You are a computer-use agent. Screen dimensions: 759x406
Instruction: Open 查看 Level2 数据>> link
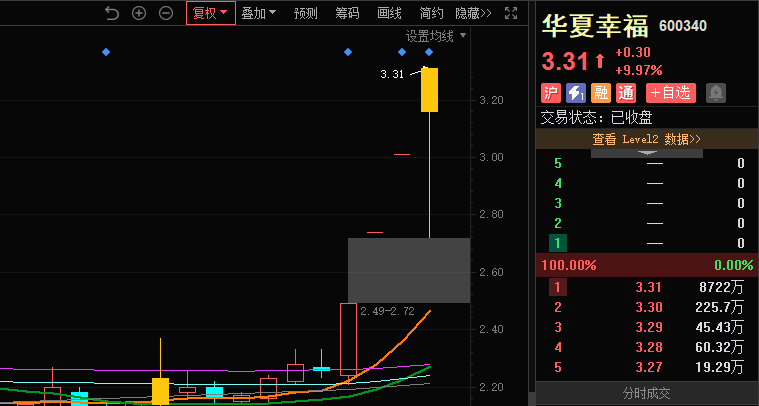pyautogui.click(x=646, y=139)
